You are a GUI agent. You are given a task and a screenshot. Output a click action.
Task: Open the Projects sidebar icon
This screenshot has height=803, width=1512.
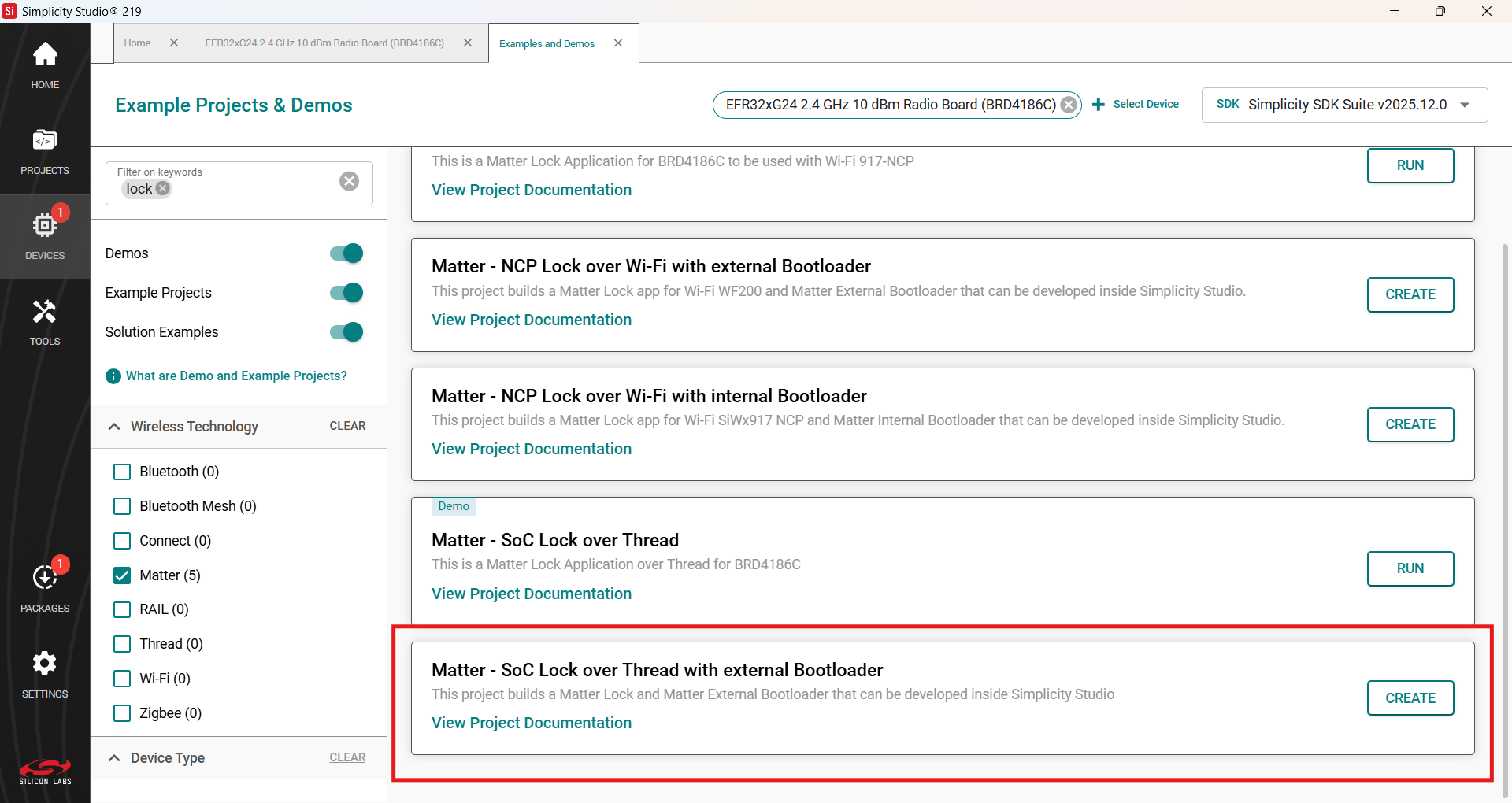[x=45, y=151]
